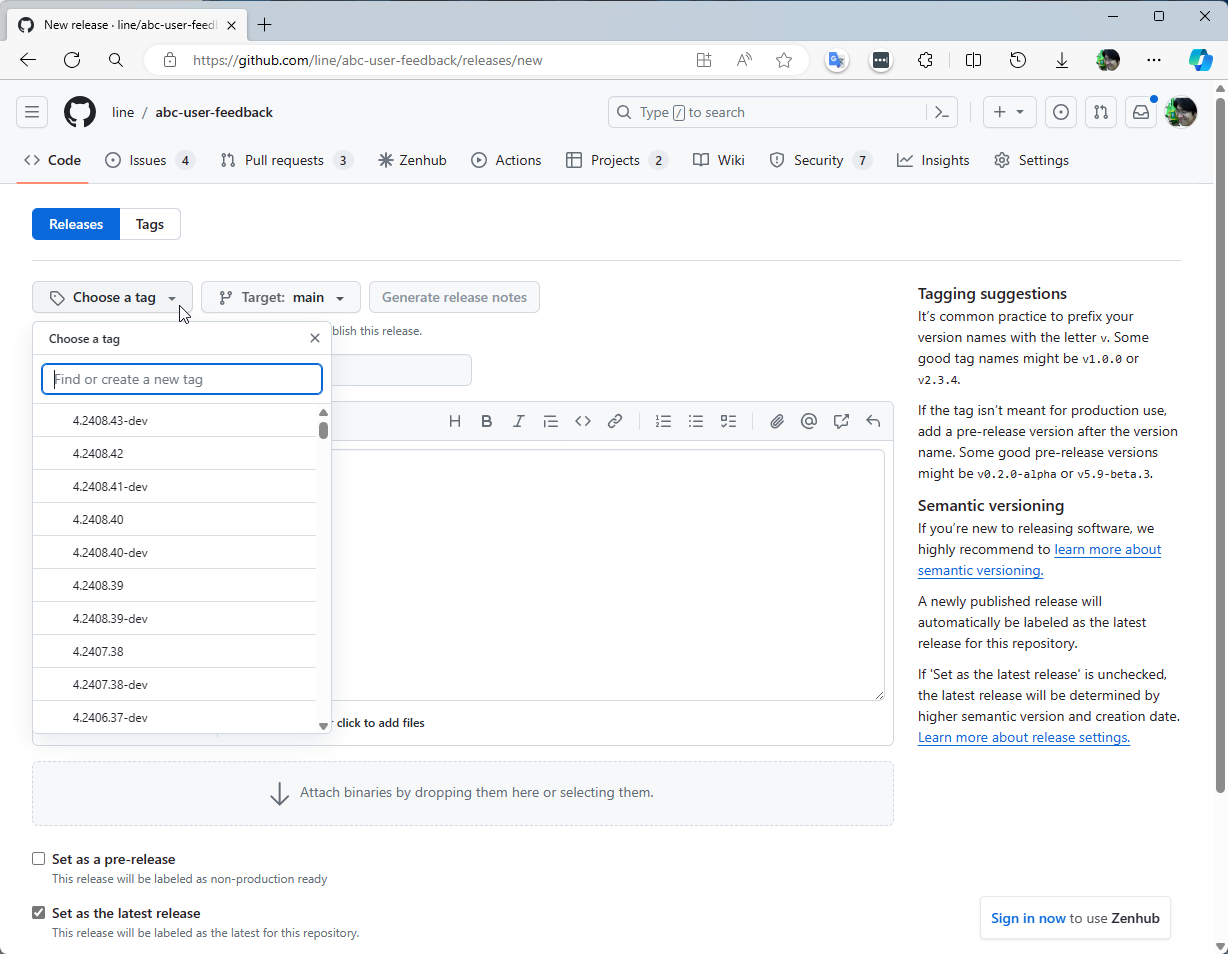
Task: Attach files using the paperclip icon
Action: [x=777, y=421]
